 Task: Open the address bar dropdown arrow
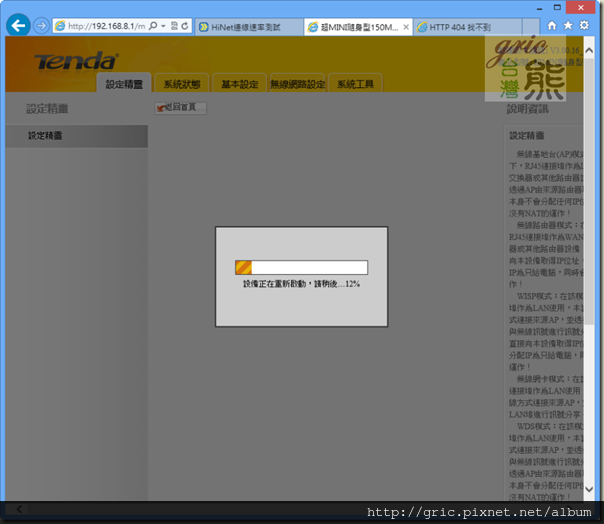[x=163, y=26]
